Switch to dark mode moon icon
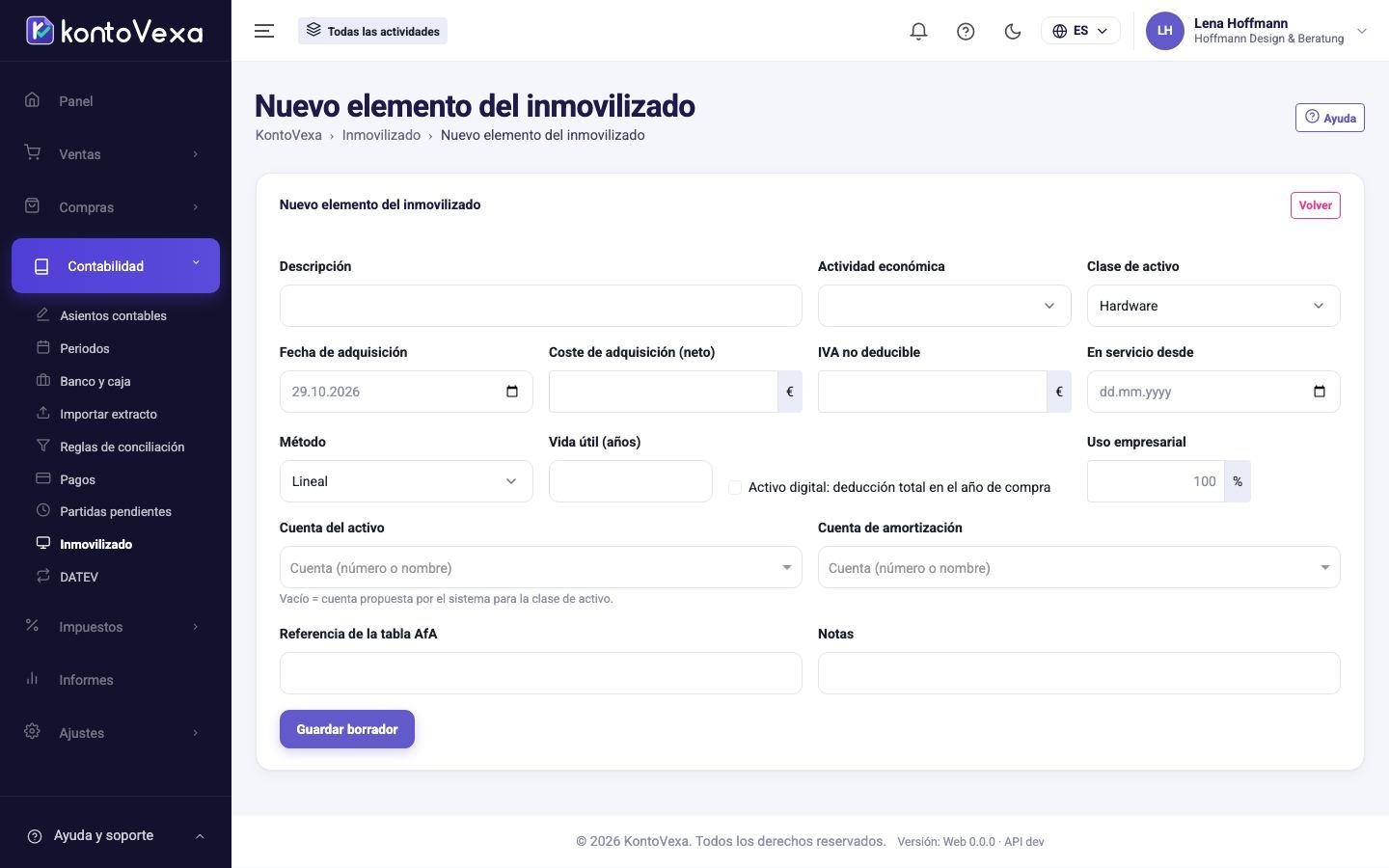 (1013, 31)
